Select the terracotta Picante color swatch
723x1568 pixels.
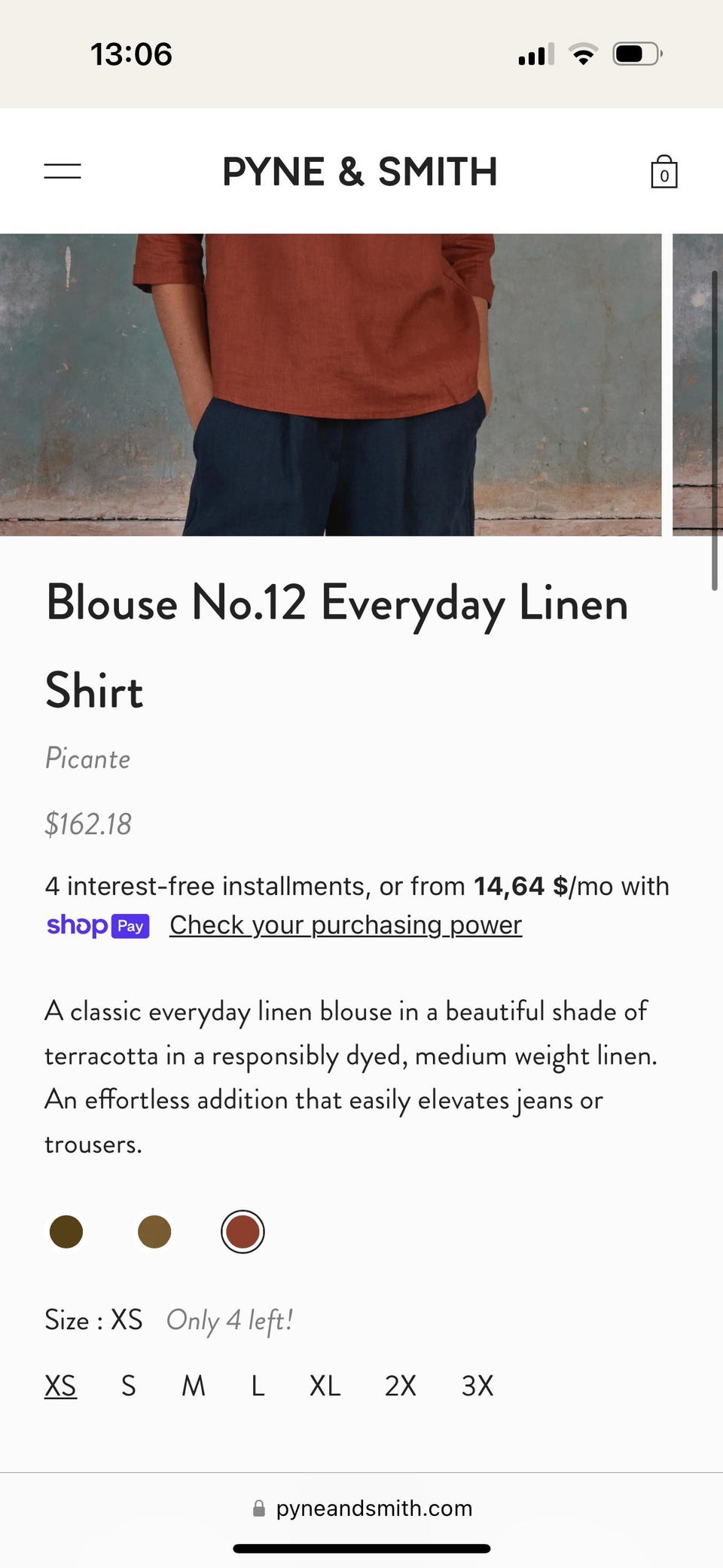pos(243,1232)
